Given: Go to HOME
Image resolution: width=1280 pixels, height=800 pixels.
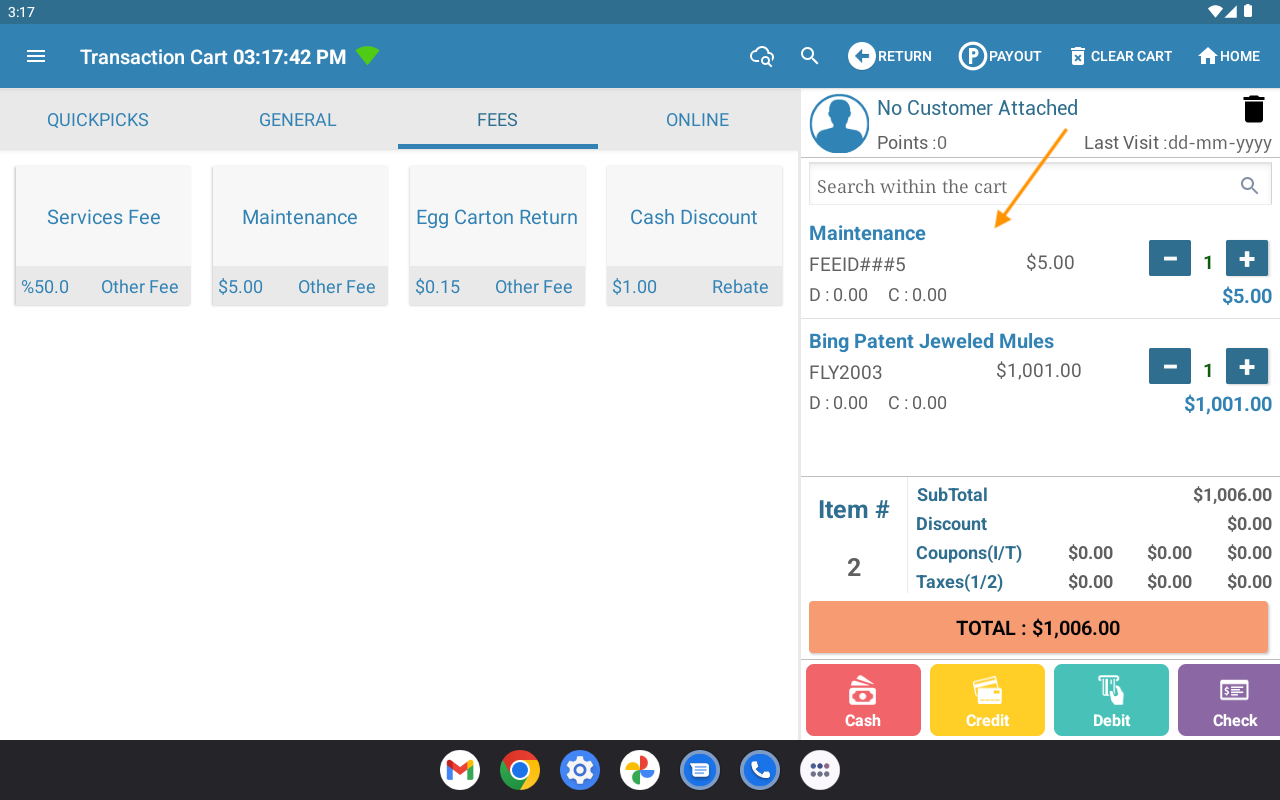Looking at the screenshot, I should [x=1229, y=56].
